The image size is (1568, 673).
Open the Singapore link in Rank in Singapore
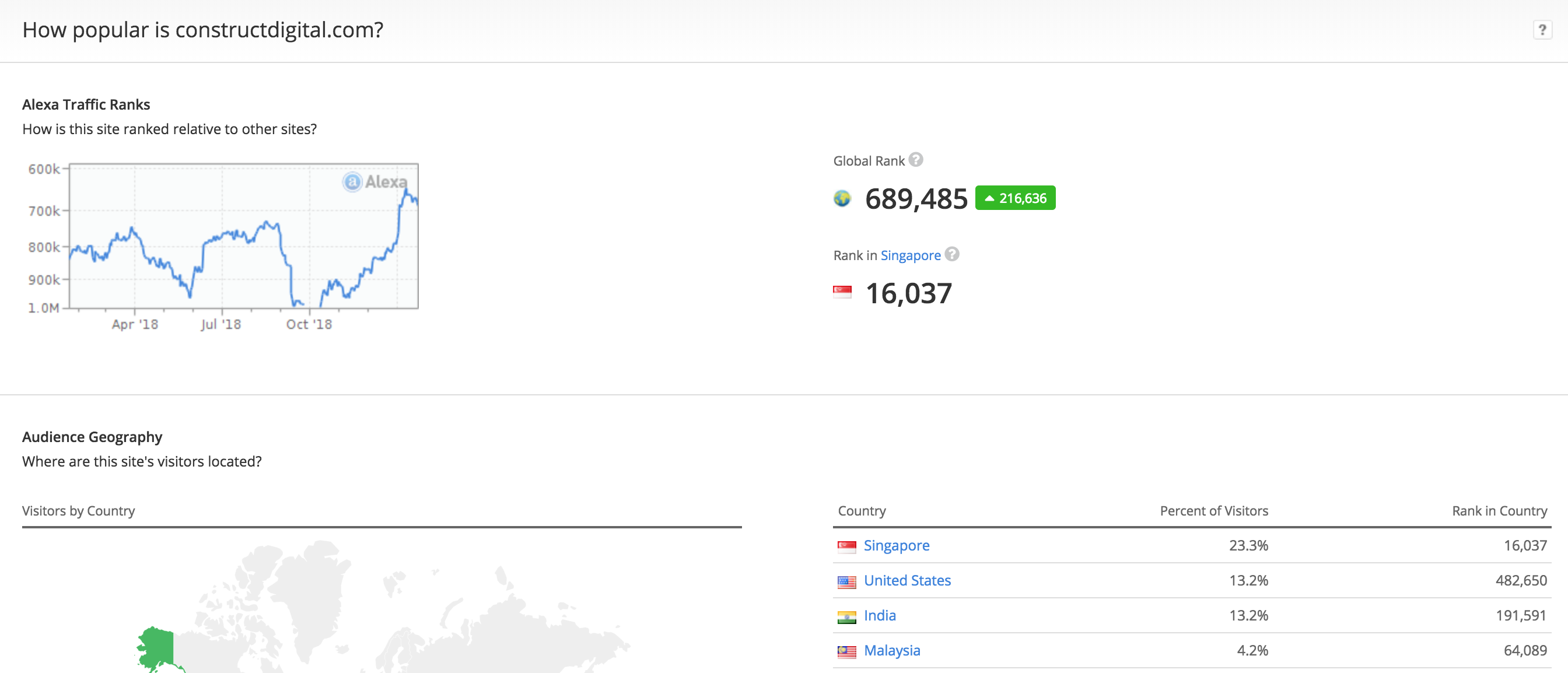tap(910, 255)
